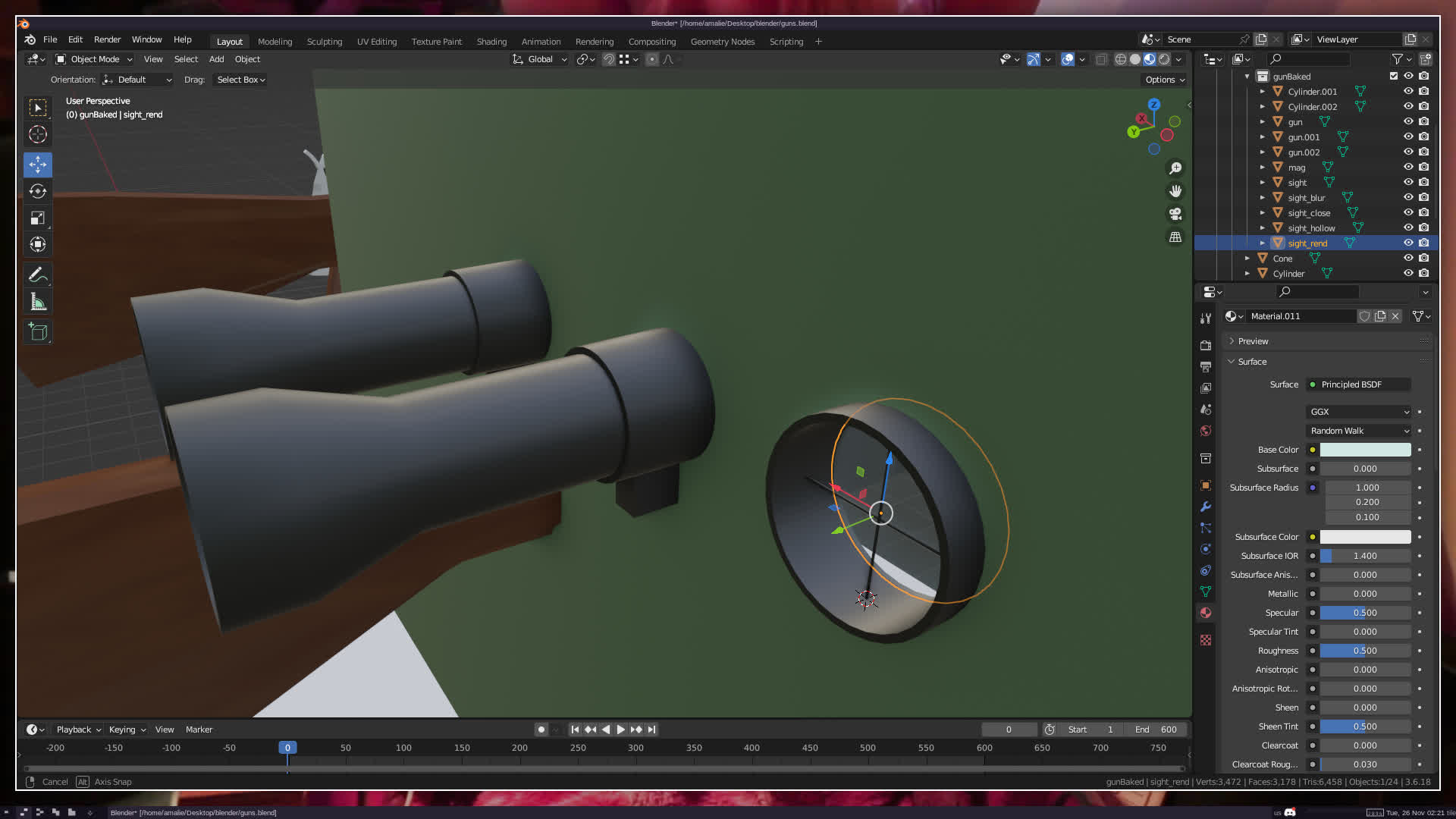Image resolution: width=1456 pixels, height=819 pixels.
Task: Hide the sight_blur object in viewport
Action: 1408,197
